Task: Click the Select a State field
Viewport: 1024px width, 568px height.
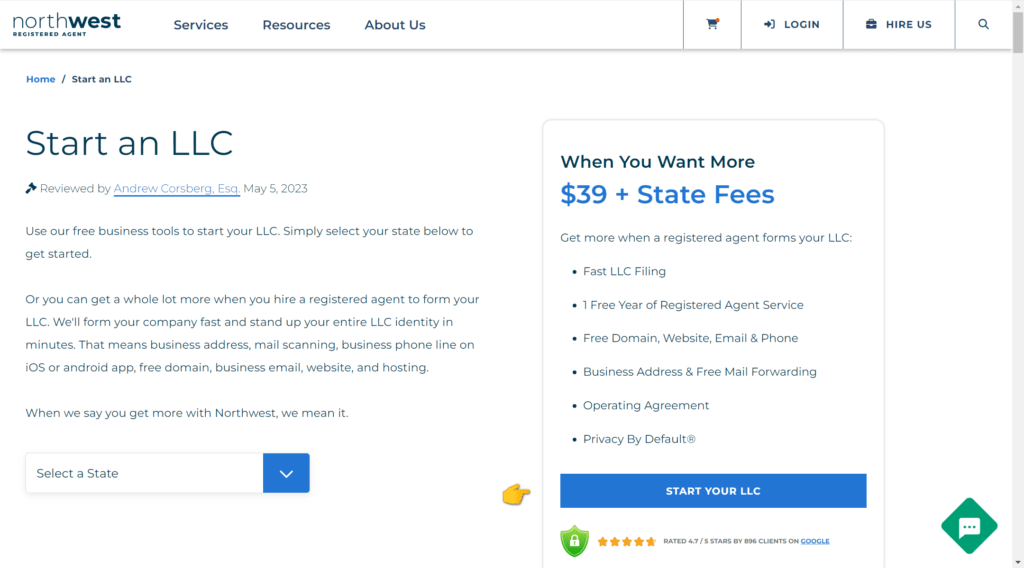Action: pyautogui.click(x=144, y=473)
